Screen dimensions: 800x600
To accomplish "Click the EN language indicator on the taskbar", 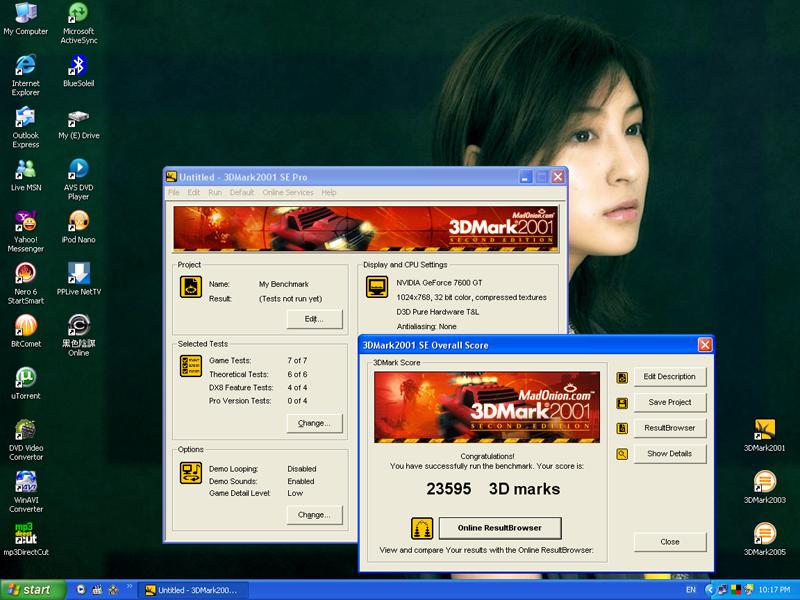I will coord(691,590).
